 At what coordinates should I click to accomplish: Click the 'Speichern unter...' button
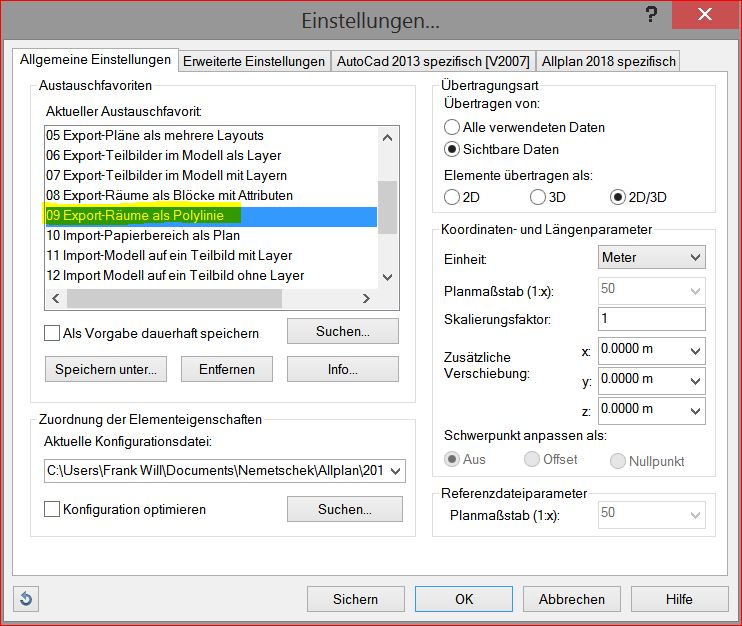point(106,369)
